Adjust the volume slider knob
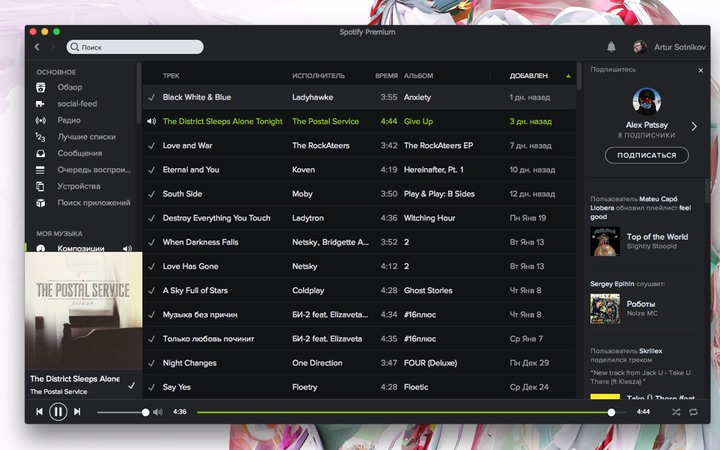 146,412
